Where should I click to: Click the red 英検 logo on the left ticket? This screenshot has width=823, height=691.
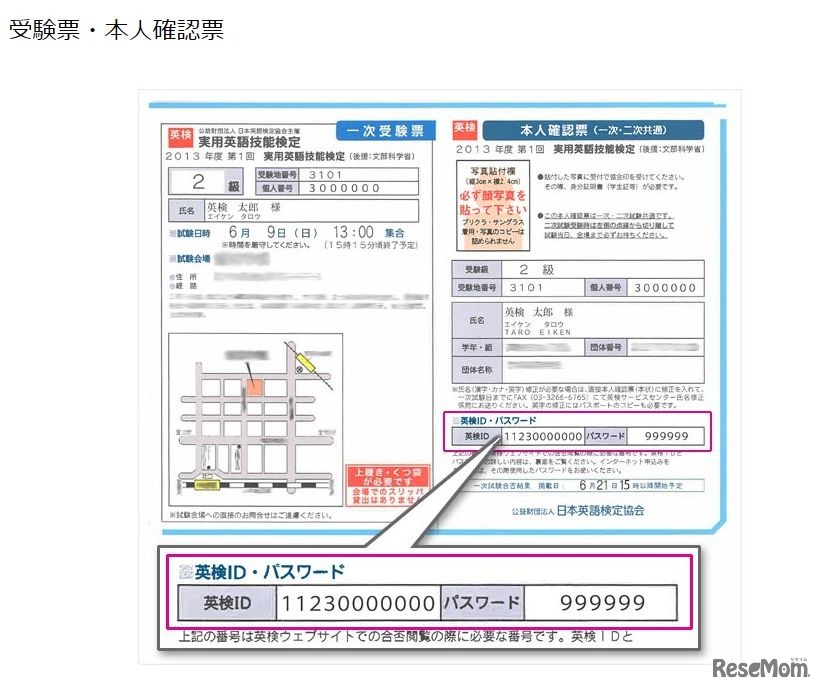(x=181, y=136)
